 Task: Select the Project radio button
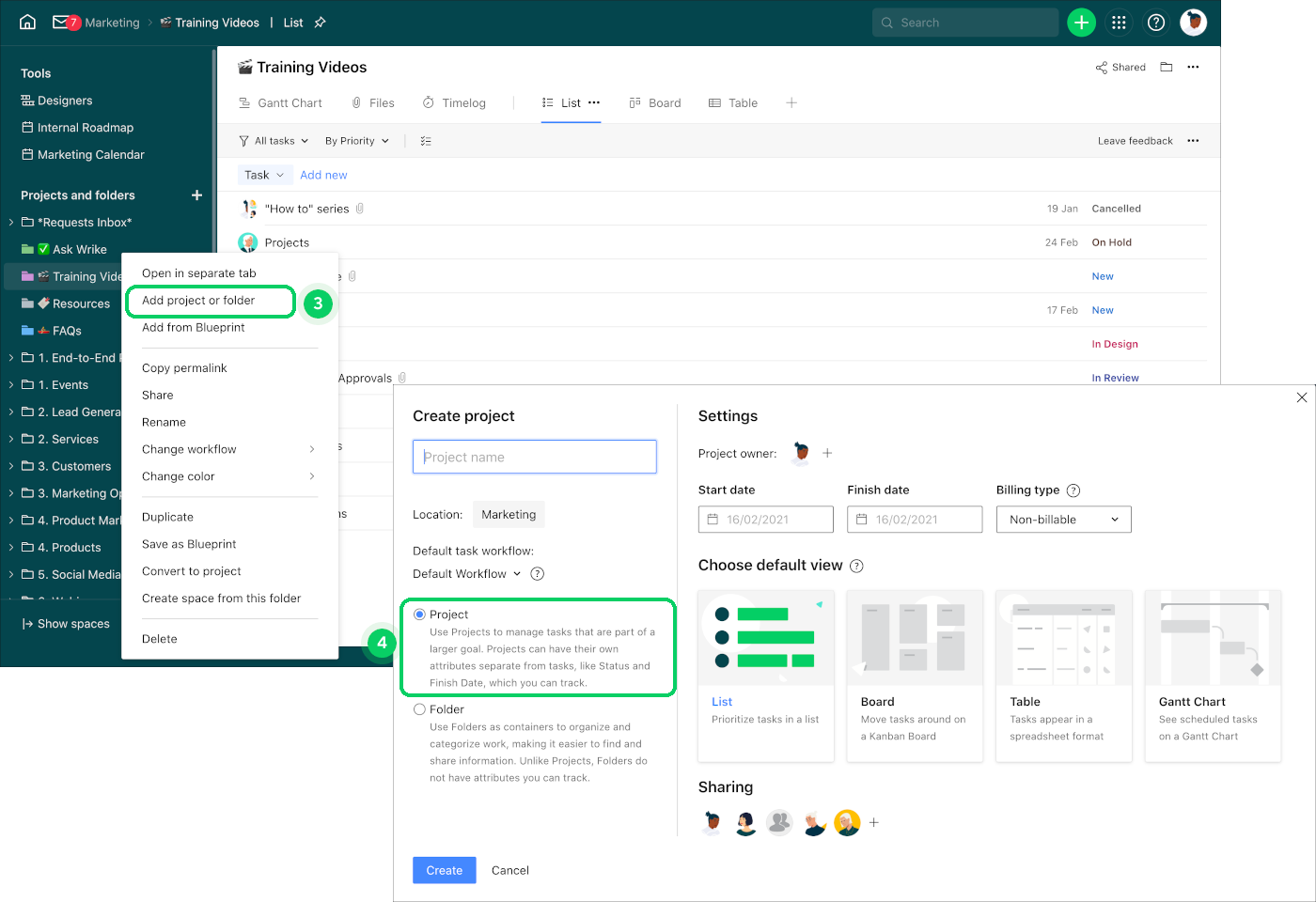pyautogui.click(x=418, y=614)
